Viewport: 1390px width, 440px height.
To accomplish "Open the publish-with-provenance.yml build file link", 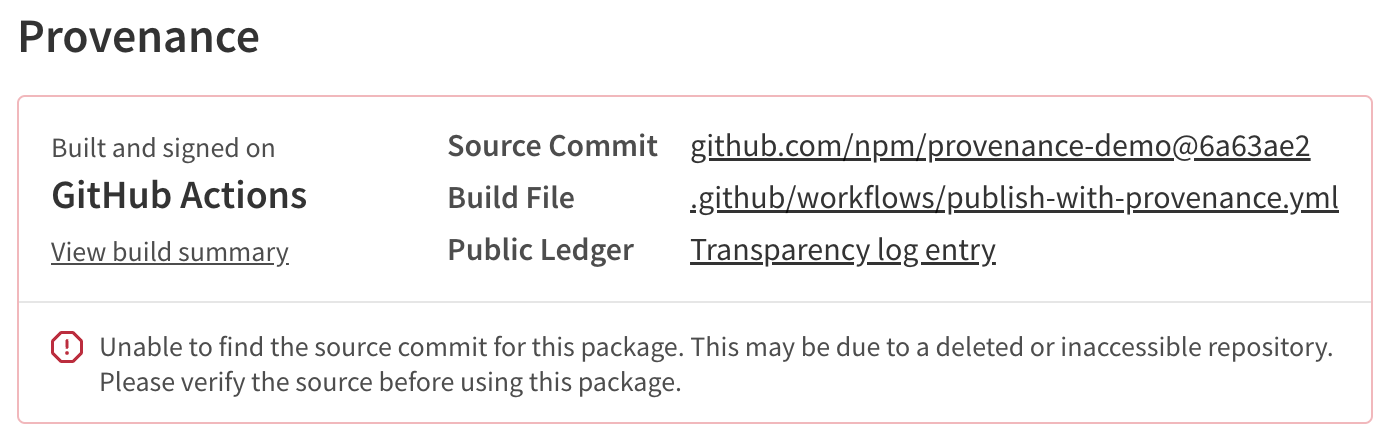I will 1014,198.
